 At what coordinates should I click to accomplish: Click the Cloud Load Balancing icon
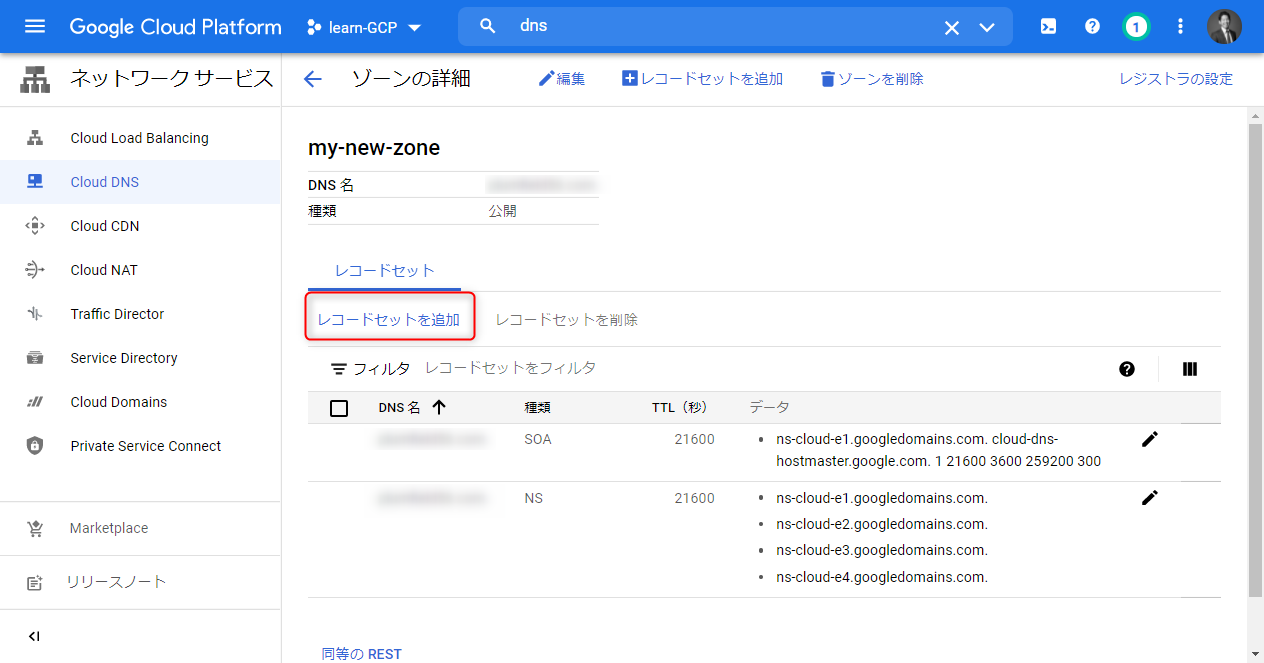tap(35, 138)
